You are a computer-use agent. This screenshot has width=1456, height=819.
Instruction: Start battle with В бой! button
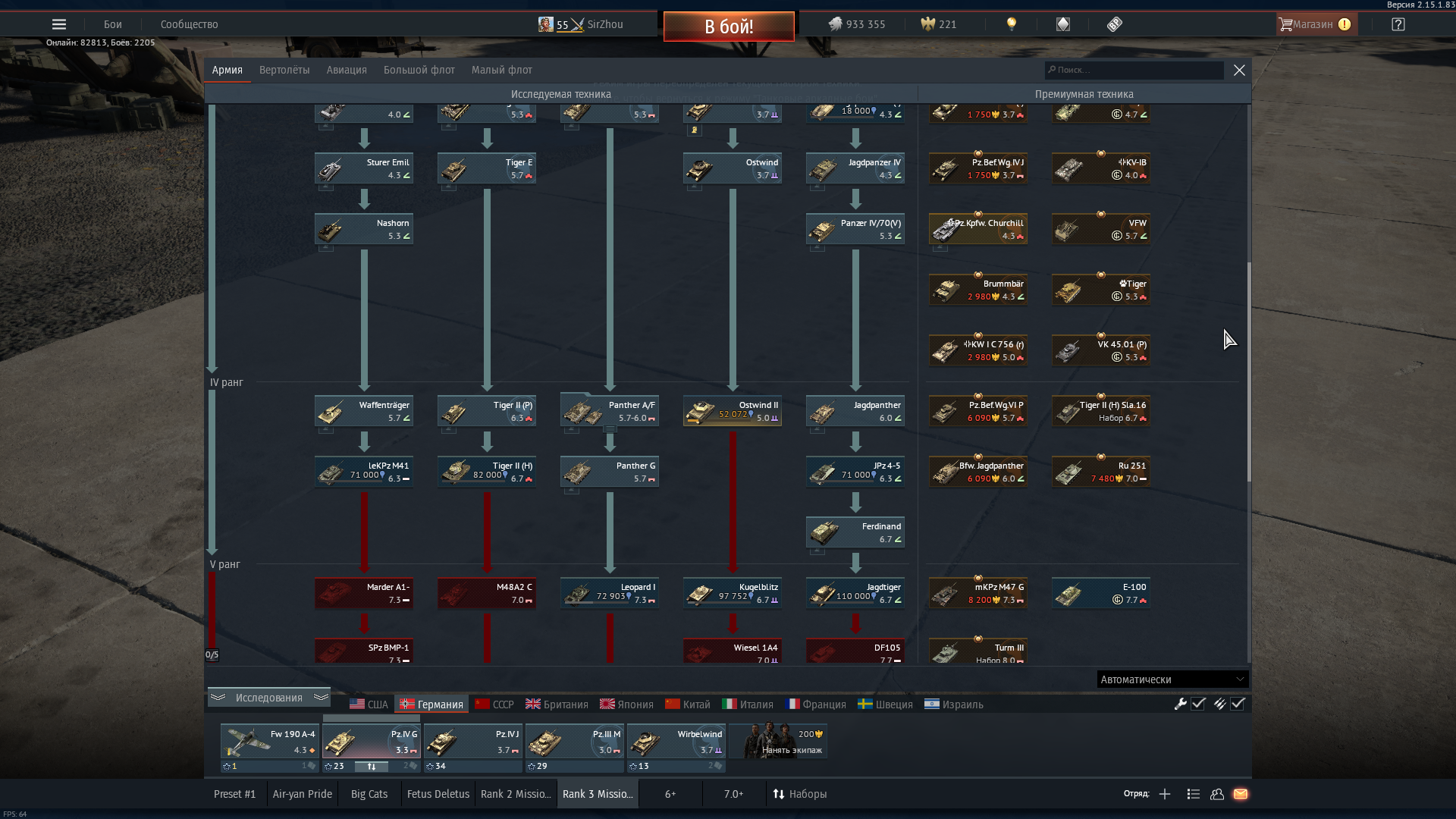pyautogui.click(x=729, y=27)
